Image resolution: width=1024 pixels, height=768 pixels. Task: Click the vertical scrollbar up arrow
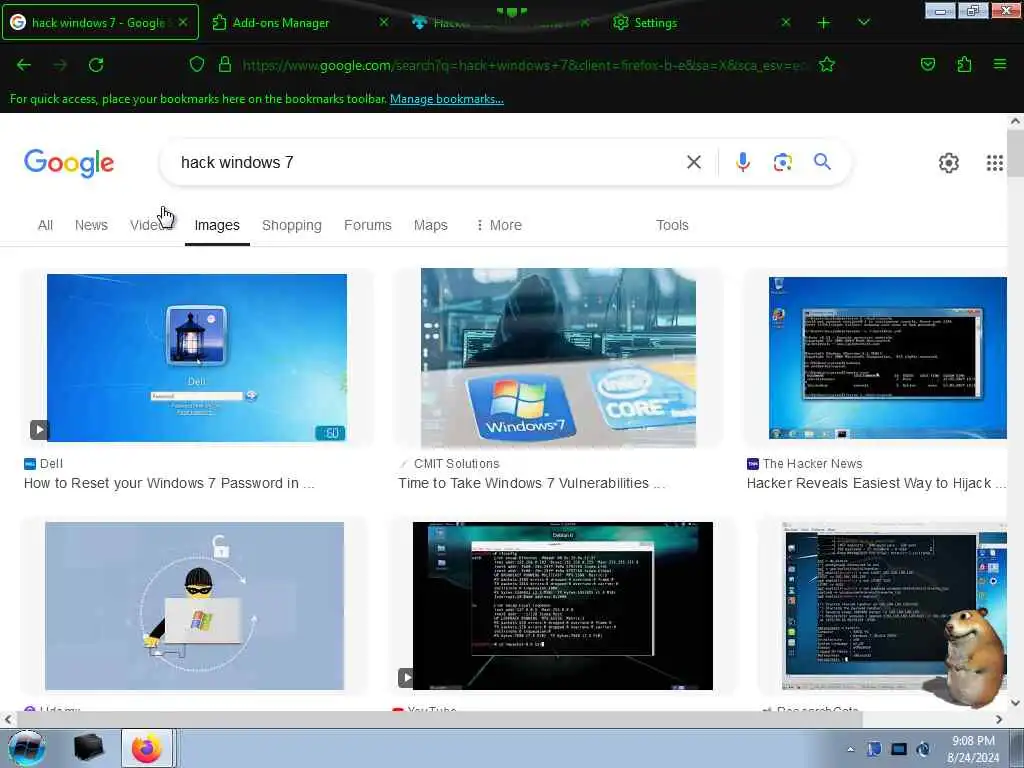click(x=1015, y=121)
